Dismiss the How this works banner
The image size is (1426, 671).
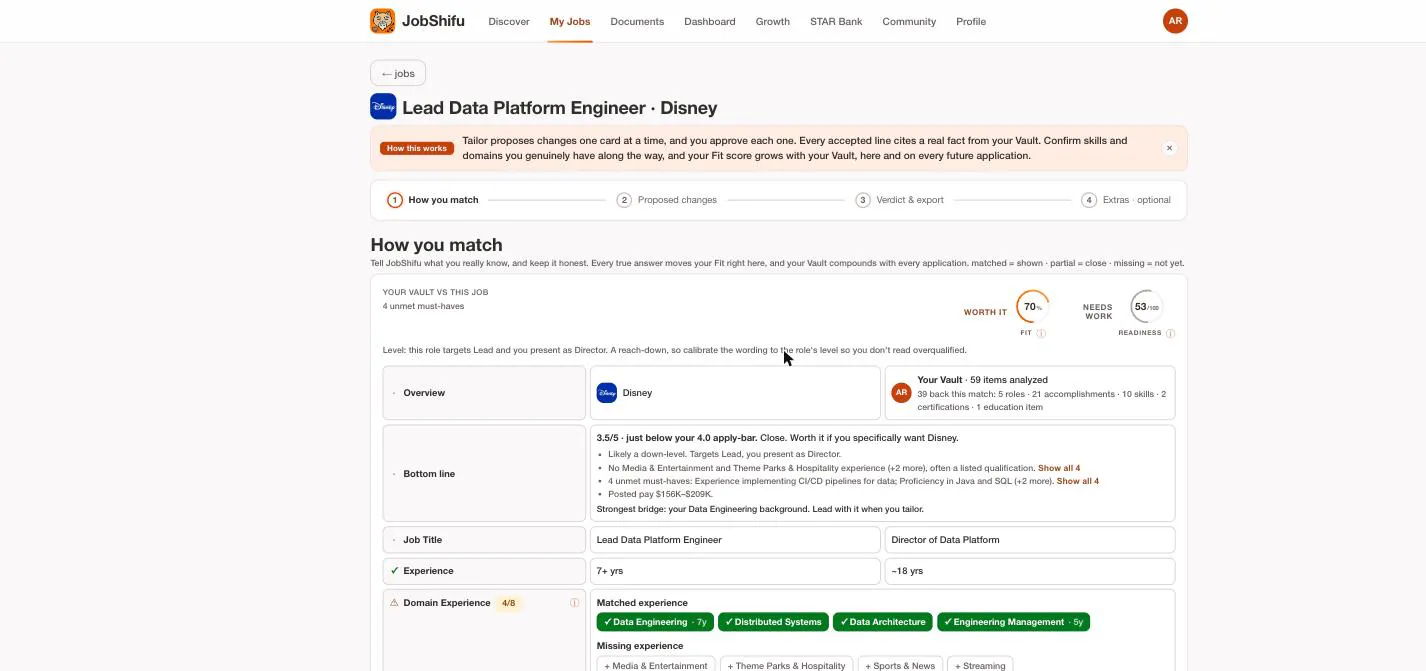point(1169,148)
